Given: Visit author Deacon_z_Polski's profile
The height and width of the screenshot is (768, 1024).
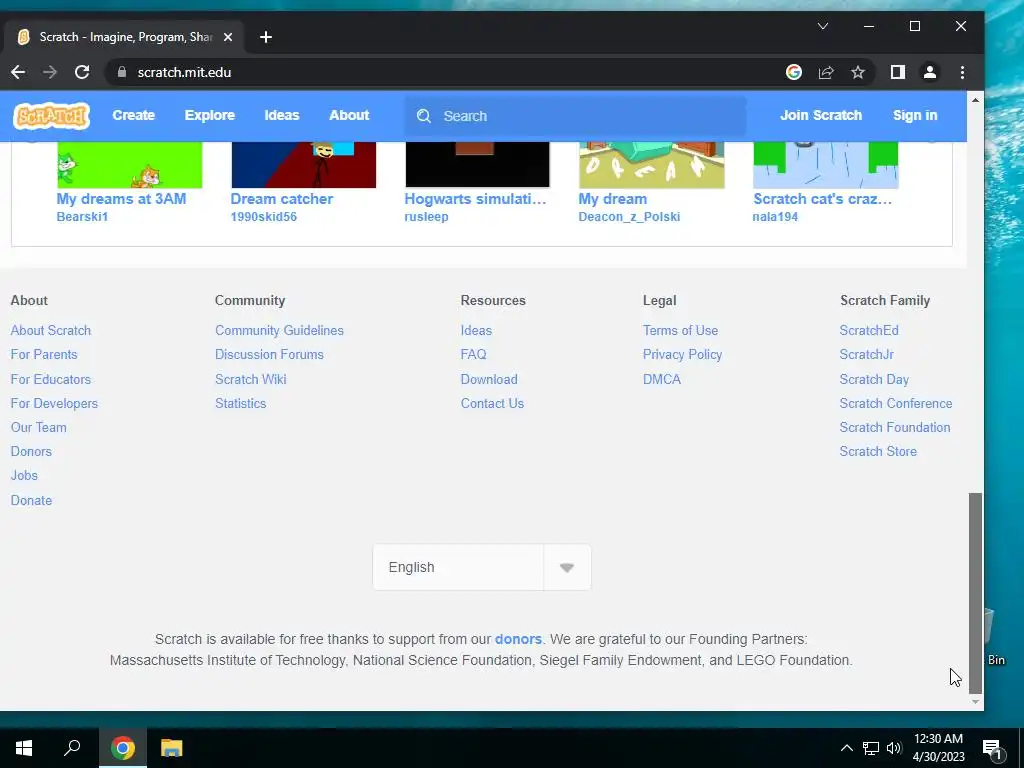Looking at the screenshot, I should pos(629,217).
